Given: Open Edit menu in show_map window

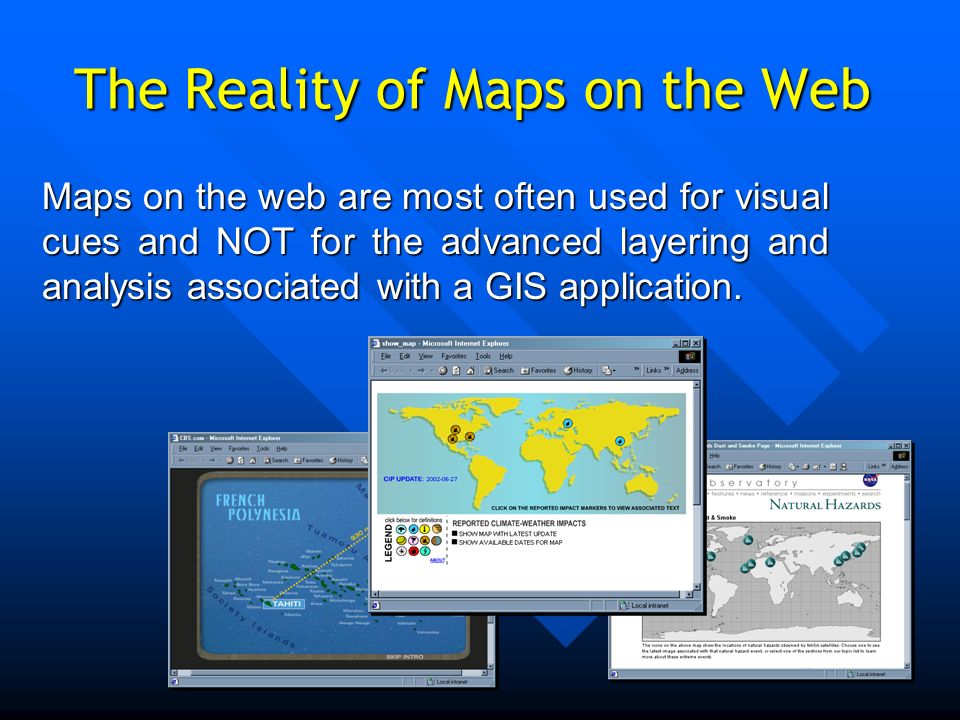Looking at the screenshot, I should coord(405,356).
